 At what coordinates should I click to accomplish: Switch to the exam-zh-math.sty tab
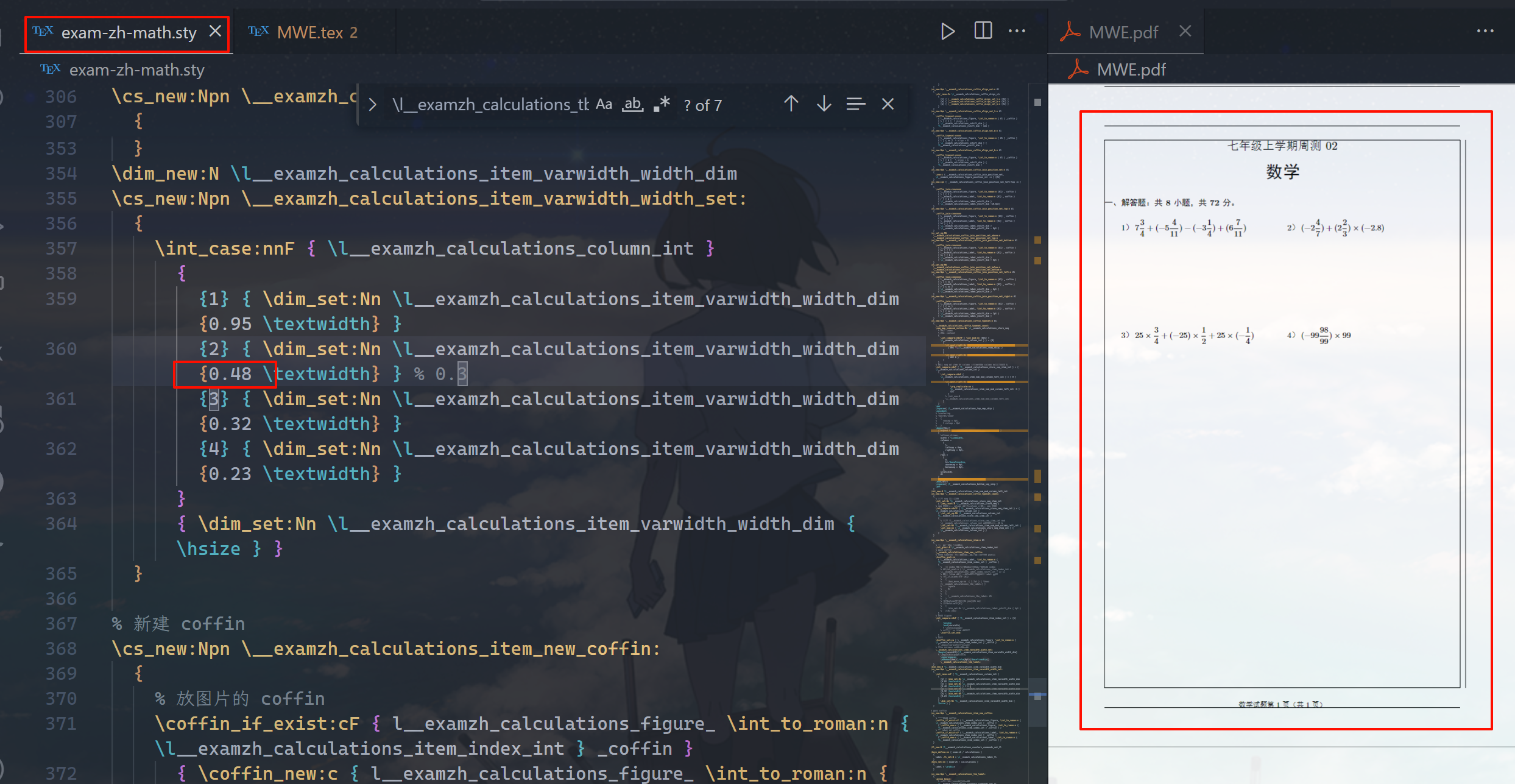(x=128, y=32)
